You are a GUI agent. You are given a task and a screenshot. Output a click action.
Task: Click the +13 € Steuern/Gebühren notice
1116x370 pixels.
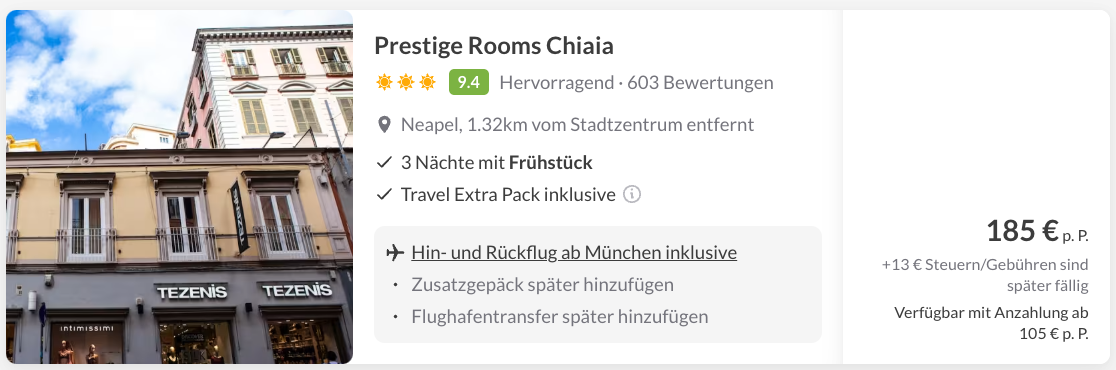click(x=985, y=275)
